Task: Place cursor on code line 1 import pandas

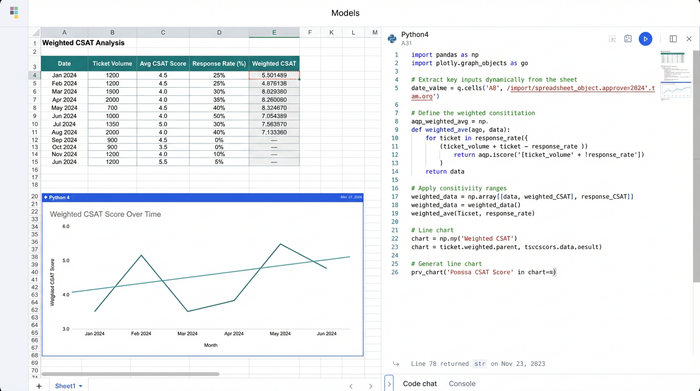Action: click(445, 54)
